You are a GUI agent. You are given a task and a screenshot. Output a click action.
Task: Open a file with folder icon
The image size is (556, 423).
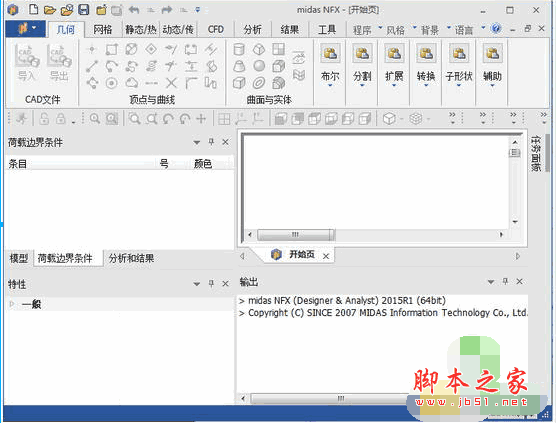coord(50,10)
